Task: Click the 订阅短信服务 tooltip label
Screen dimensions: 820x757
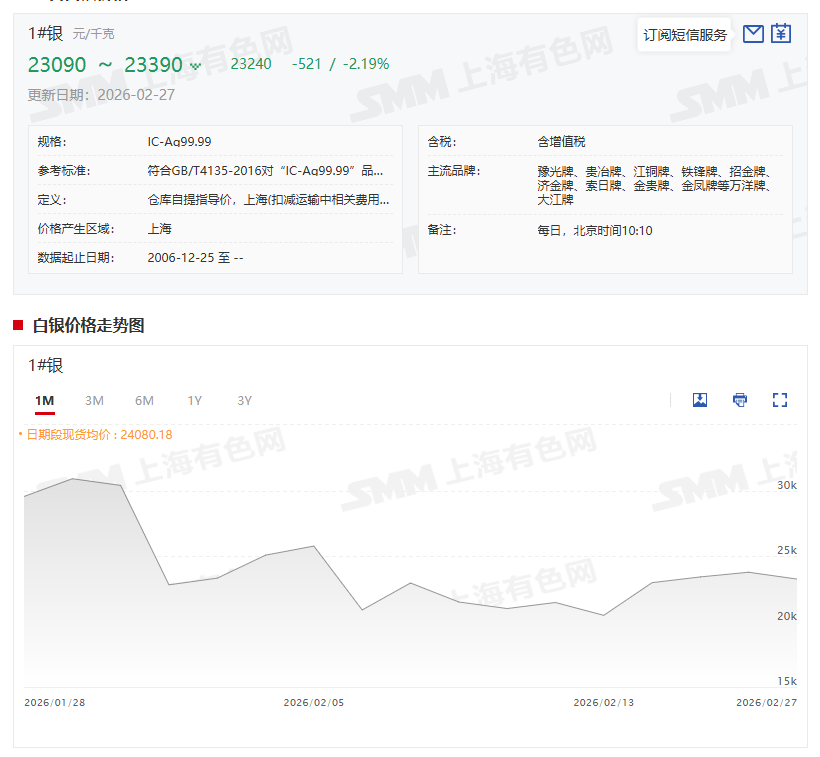Action: click(x=685, y=35)
